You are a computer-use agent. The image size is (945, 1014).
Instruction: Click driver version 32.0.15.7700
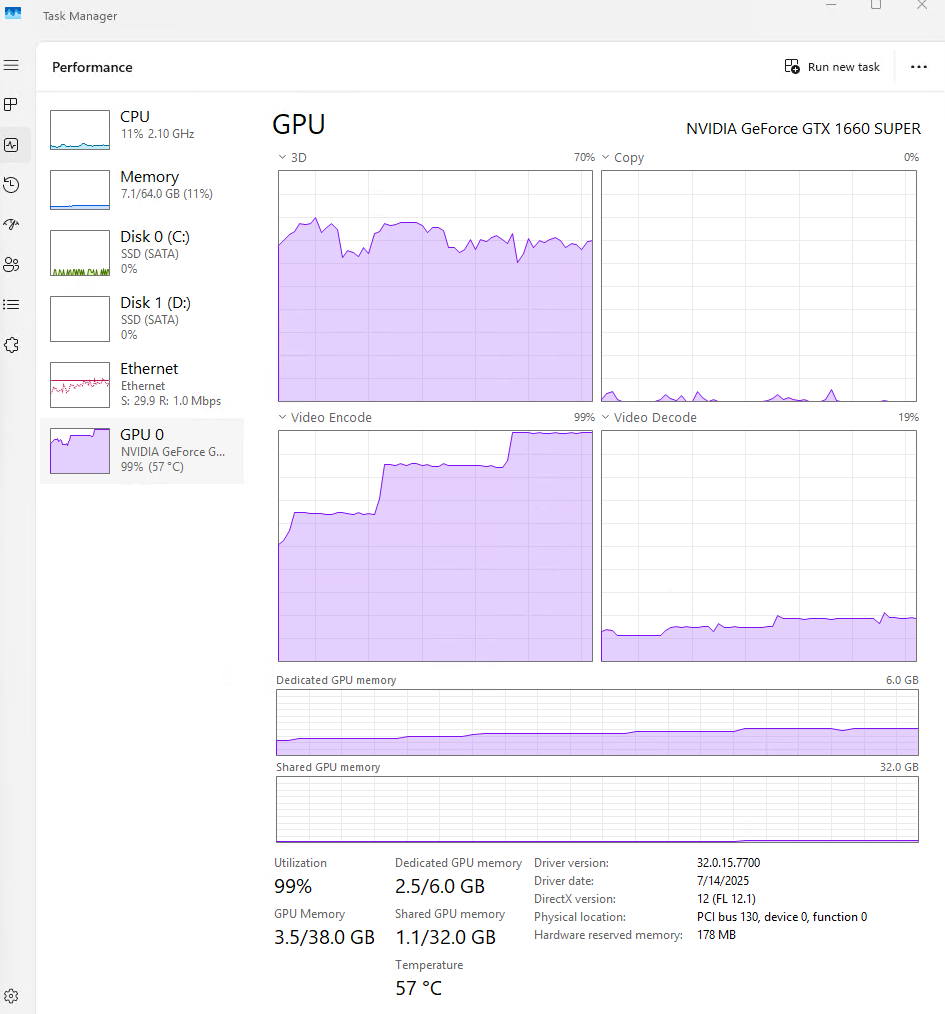[728, 863]
